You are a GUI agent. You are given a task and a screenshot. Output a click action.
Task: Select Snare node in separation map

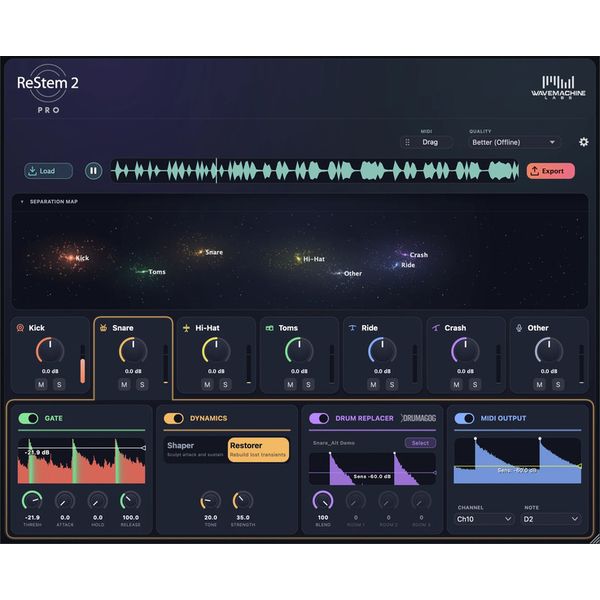[201, 252]
